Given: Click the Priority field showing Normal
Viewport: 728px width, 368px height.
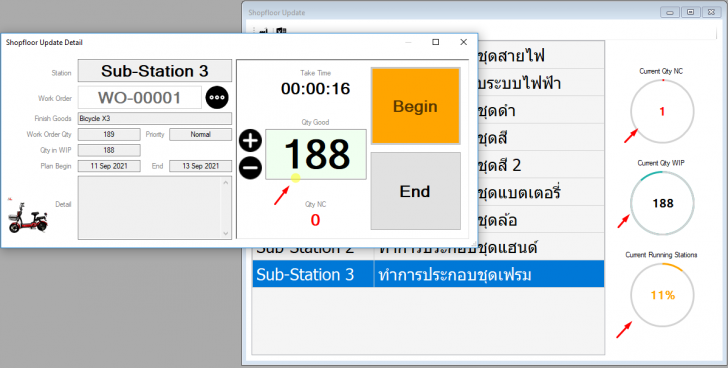Looking at the screenshot, I should [x=201, y=135].
